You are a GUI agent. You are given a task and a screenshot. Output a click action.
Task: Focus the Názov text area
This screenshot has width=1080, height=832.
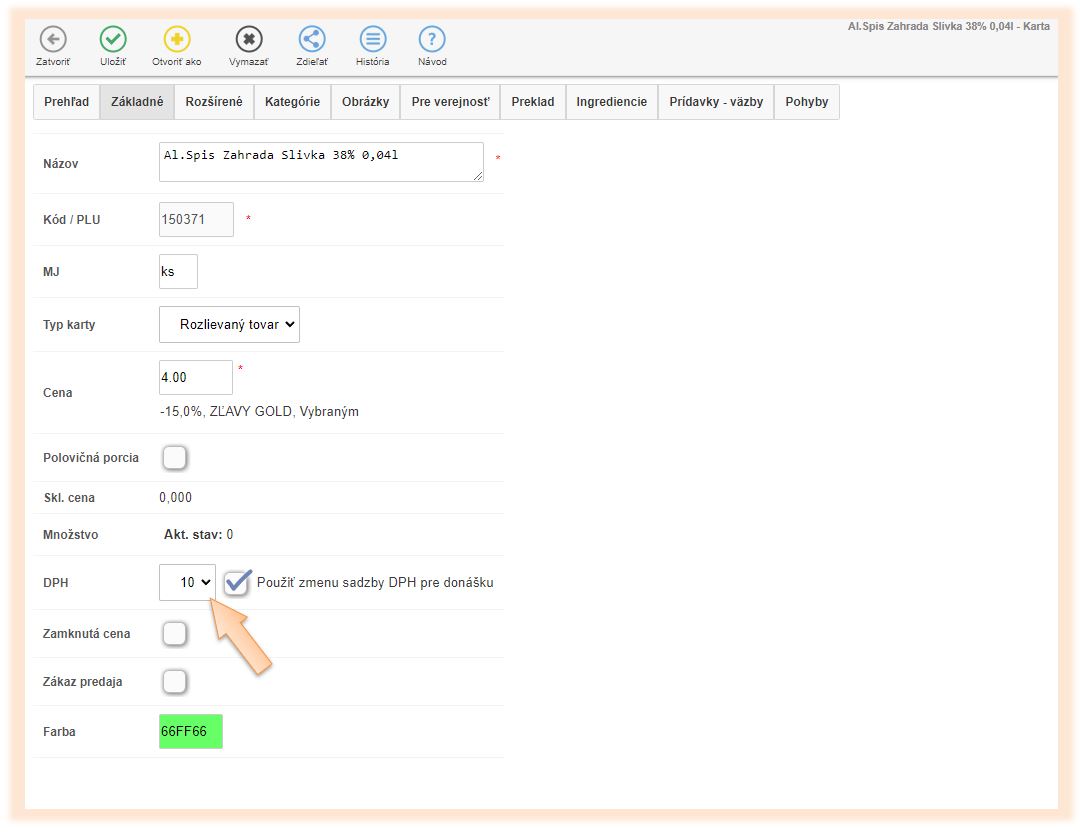click(x=320, y=162)
